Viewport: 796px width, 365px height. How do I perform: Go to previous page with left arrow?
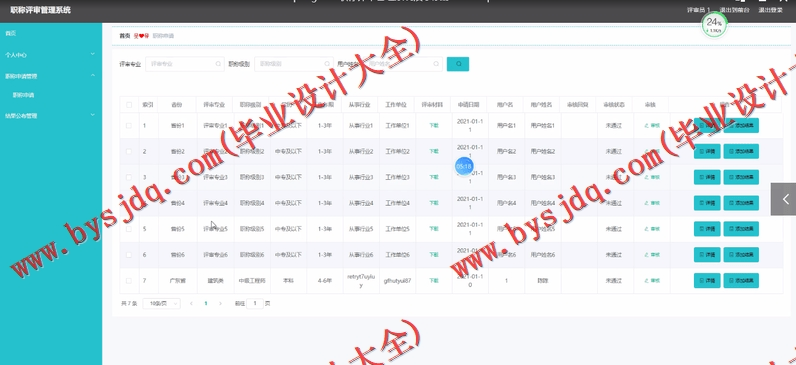[x=191, y=304]
